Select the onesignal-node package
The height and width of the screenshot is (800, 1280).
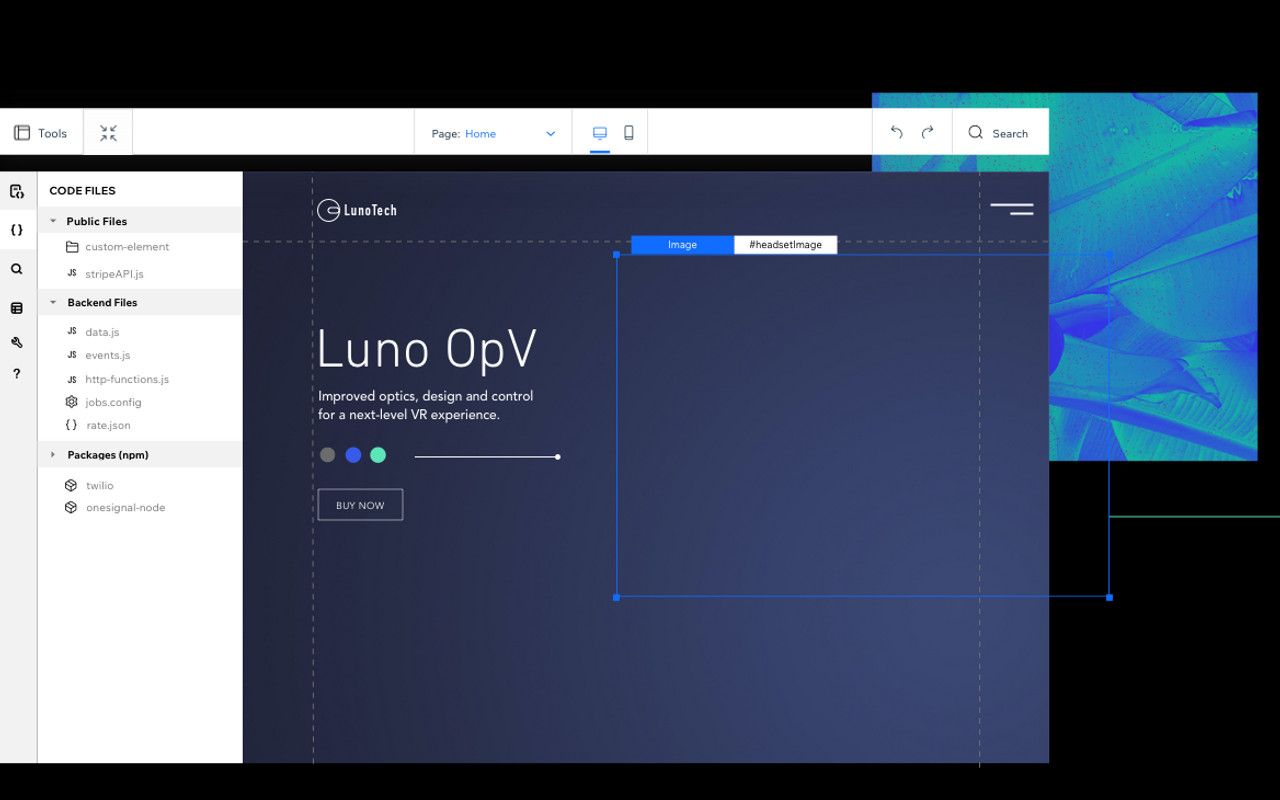pos(115,507)
